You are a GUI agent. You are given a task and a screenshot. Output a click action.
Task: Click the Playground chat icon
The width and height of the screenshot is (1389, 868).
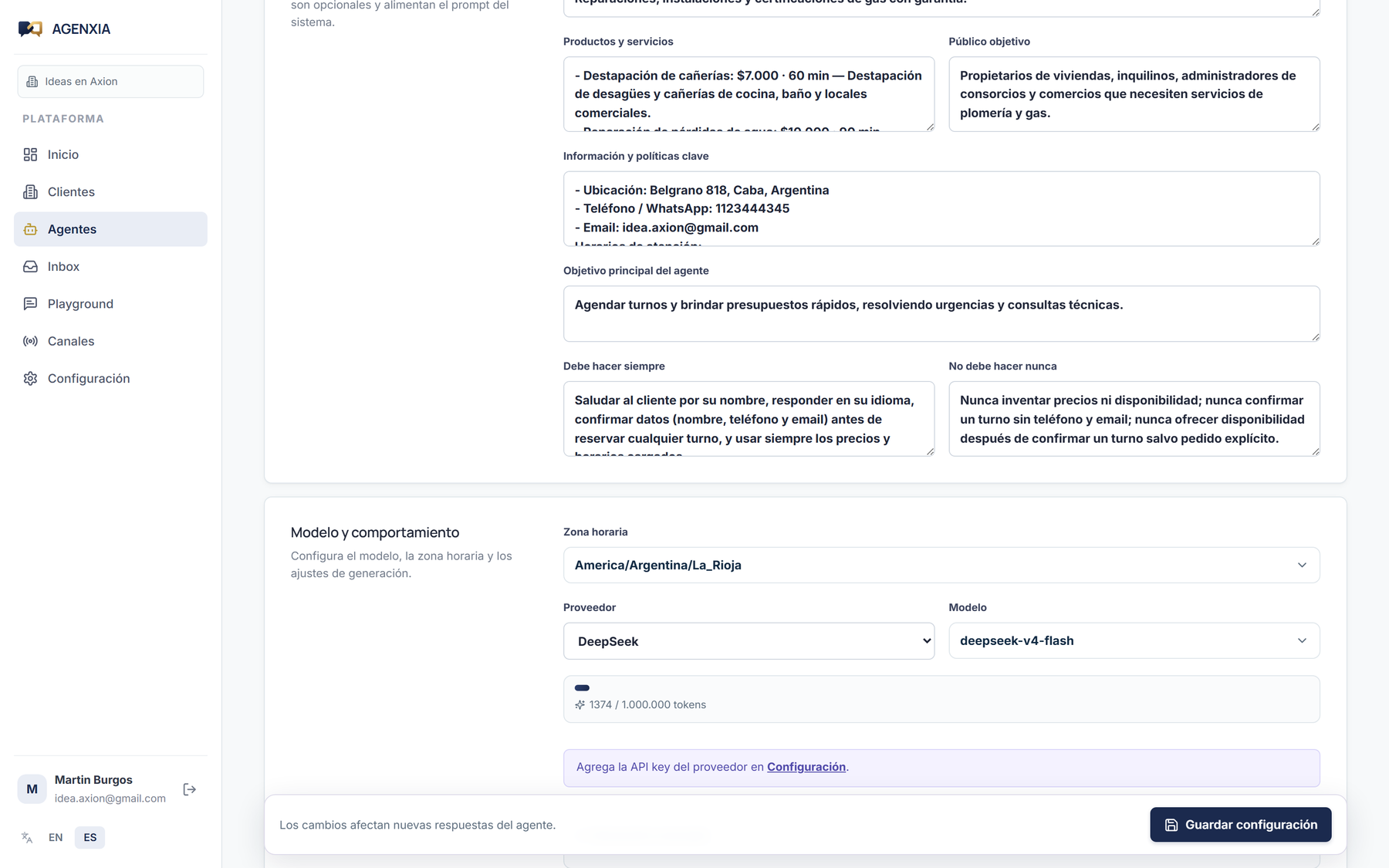(x=30, y=304)
